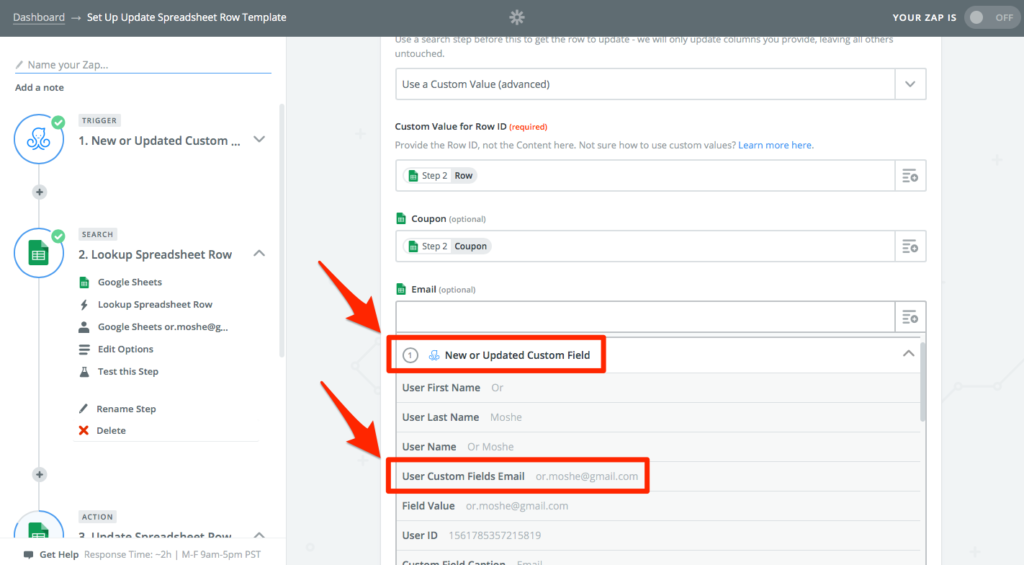Click the Lookup Spreadsheet Row sheets icon
This screenshot has height=565, width=1024.
(x=39, y=253)
